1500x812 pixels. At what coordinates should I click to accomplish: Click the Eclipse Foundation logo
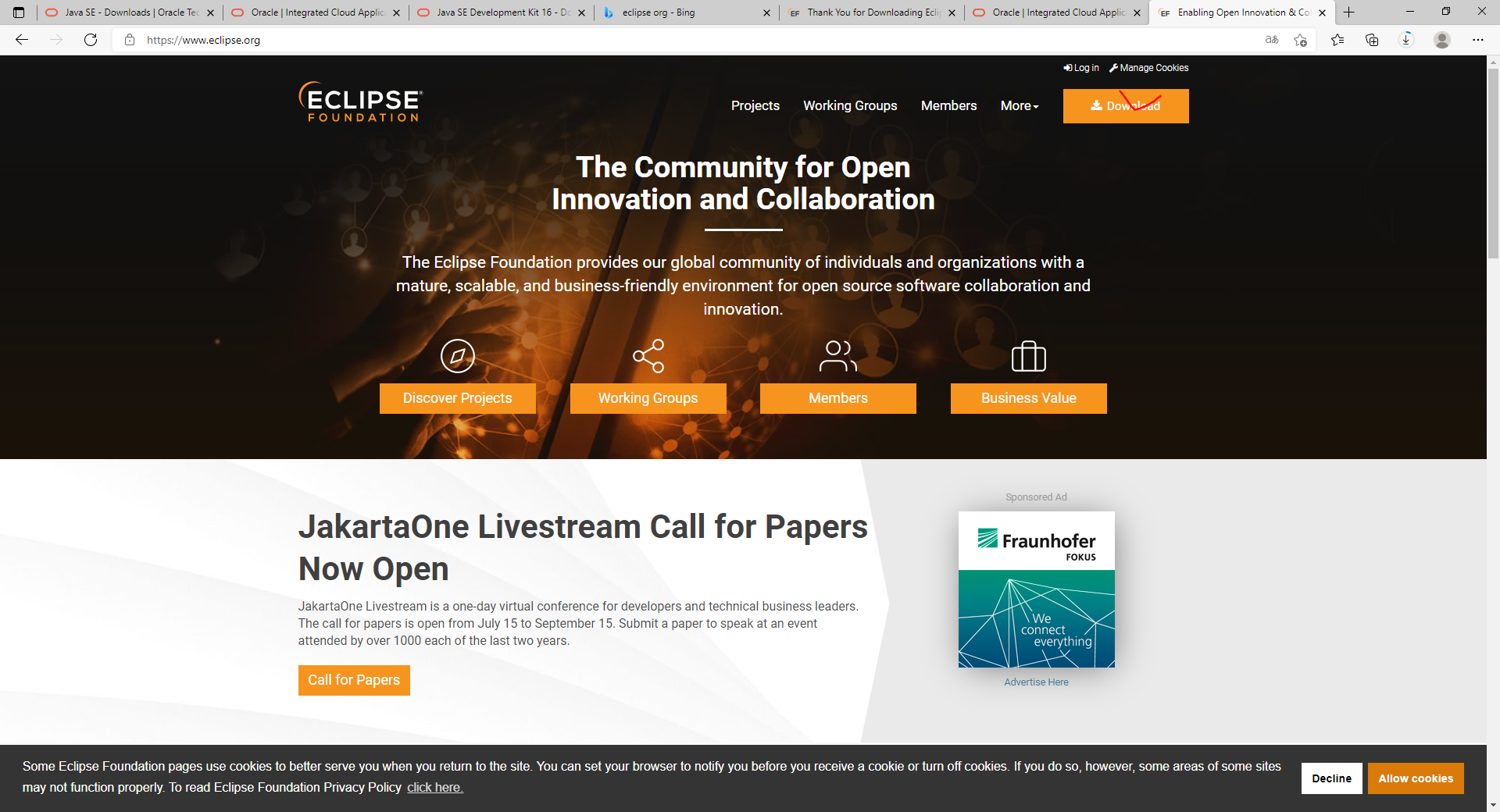pos(360,101)
